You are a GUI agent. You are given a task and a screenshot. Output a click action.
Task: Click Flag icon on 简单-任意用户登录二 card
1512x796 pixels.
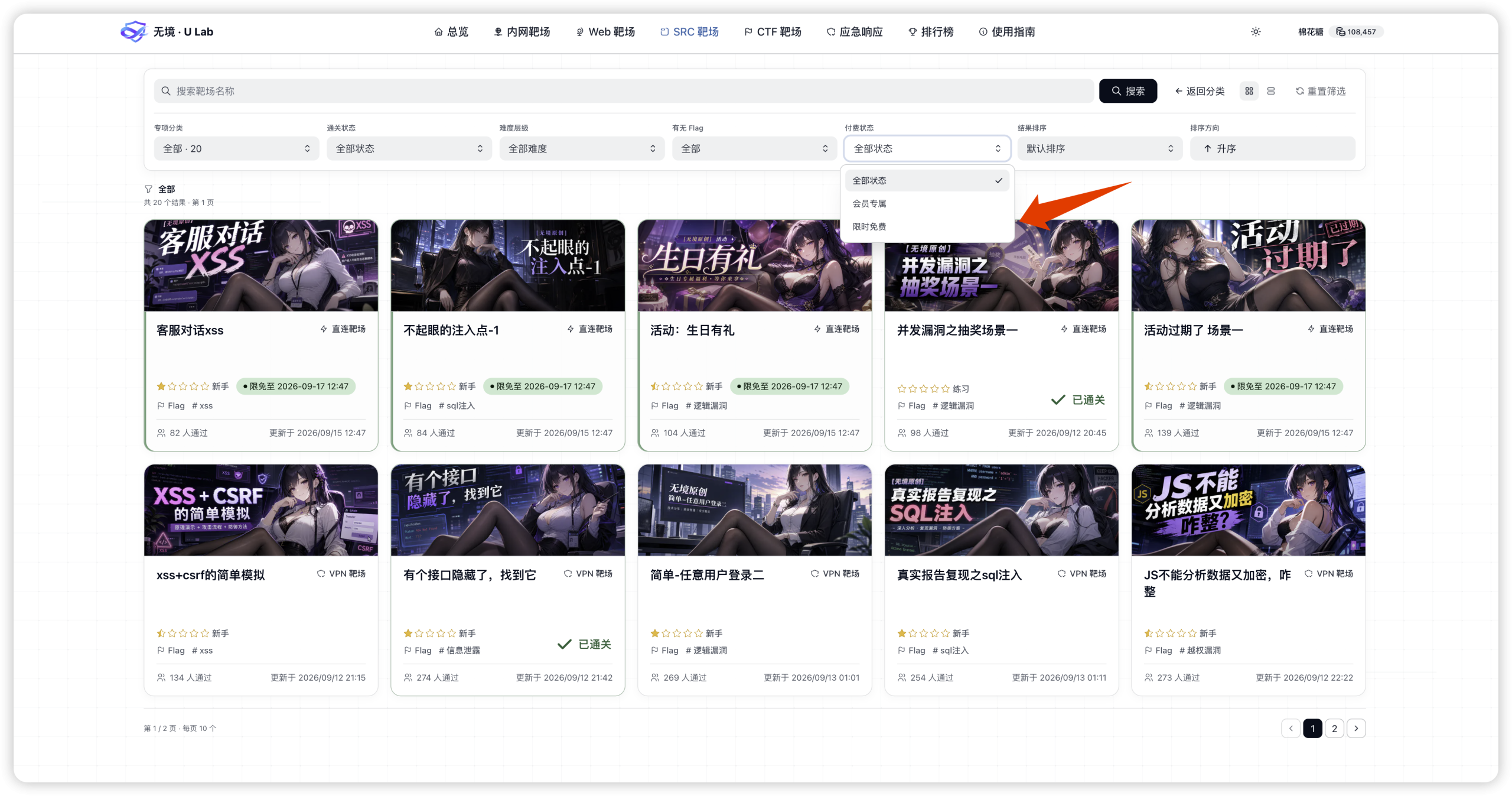[x=654, y=651]
